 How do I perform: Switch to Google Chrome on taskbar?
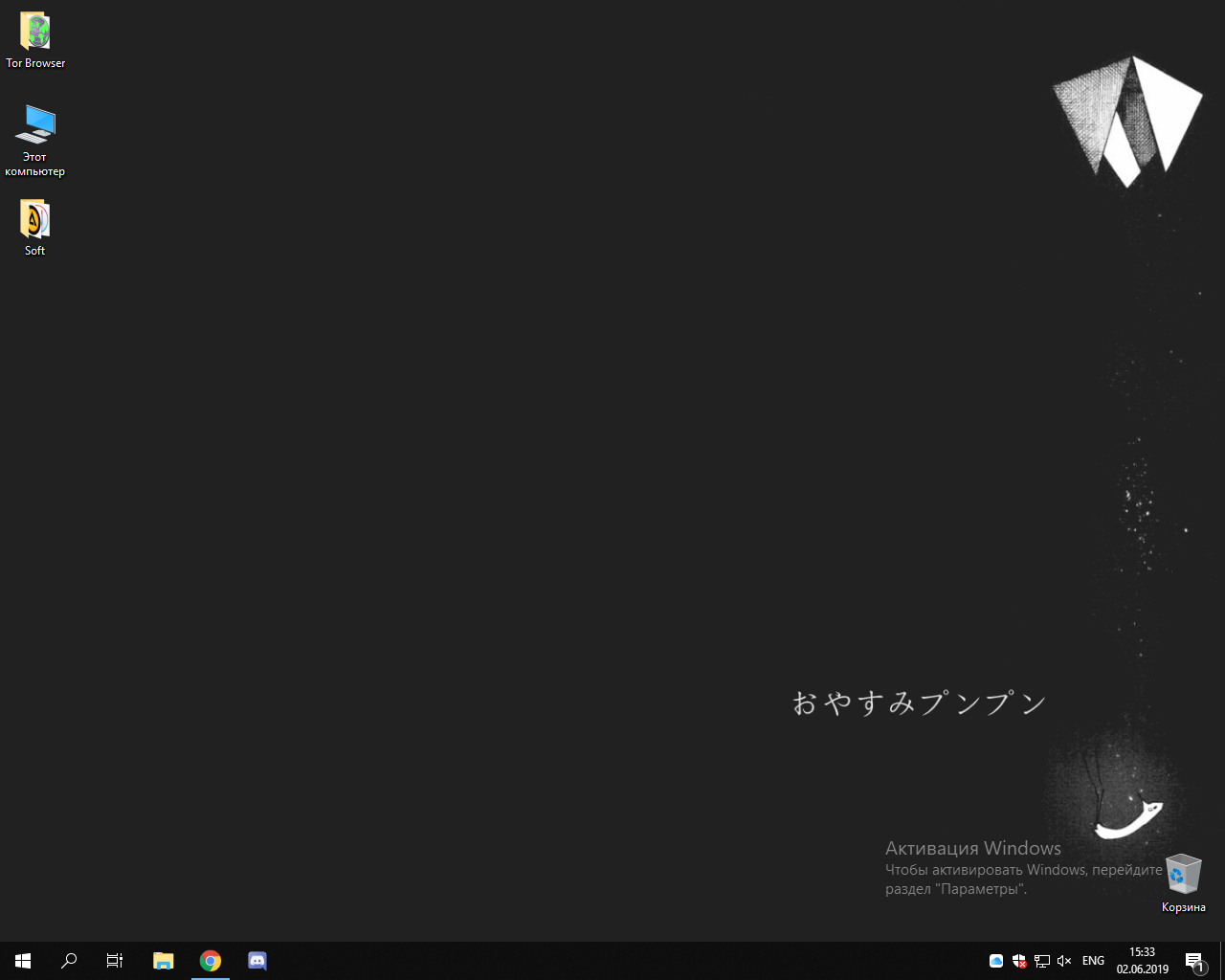[x=211, y=961]
